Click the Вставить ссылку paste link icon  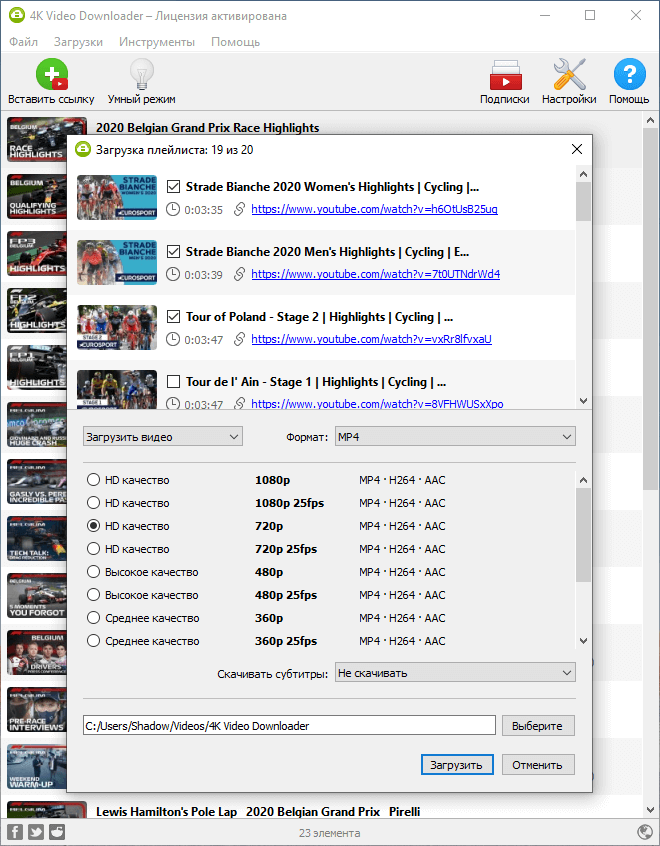pyautogui.click(x=52, y=74)
